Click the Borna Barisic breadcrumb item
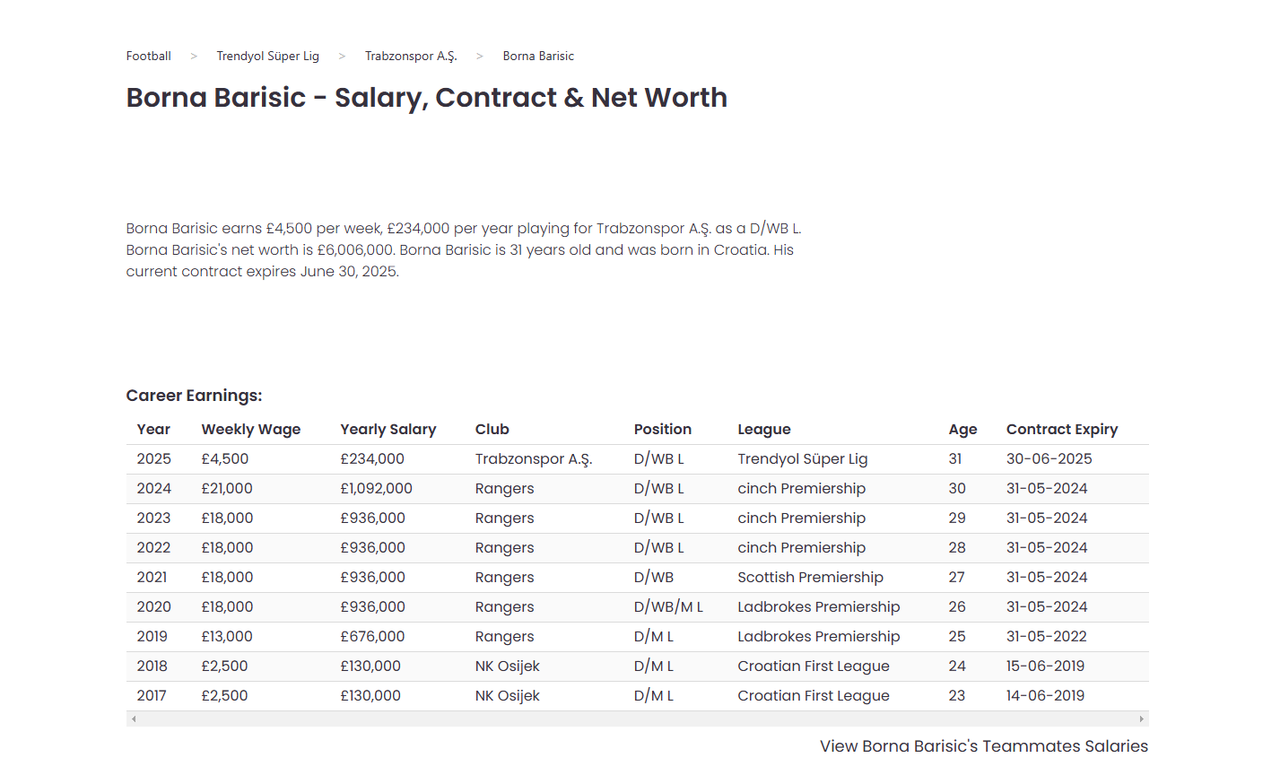This screenshot has width=1280, height=767. pyautogui.click(x=538, y=56)
